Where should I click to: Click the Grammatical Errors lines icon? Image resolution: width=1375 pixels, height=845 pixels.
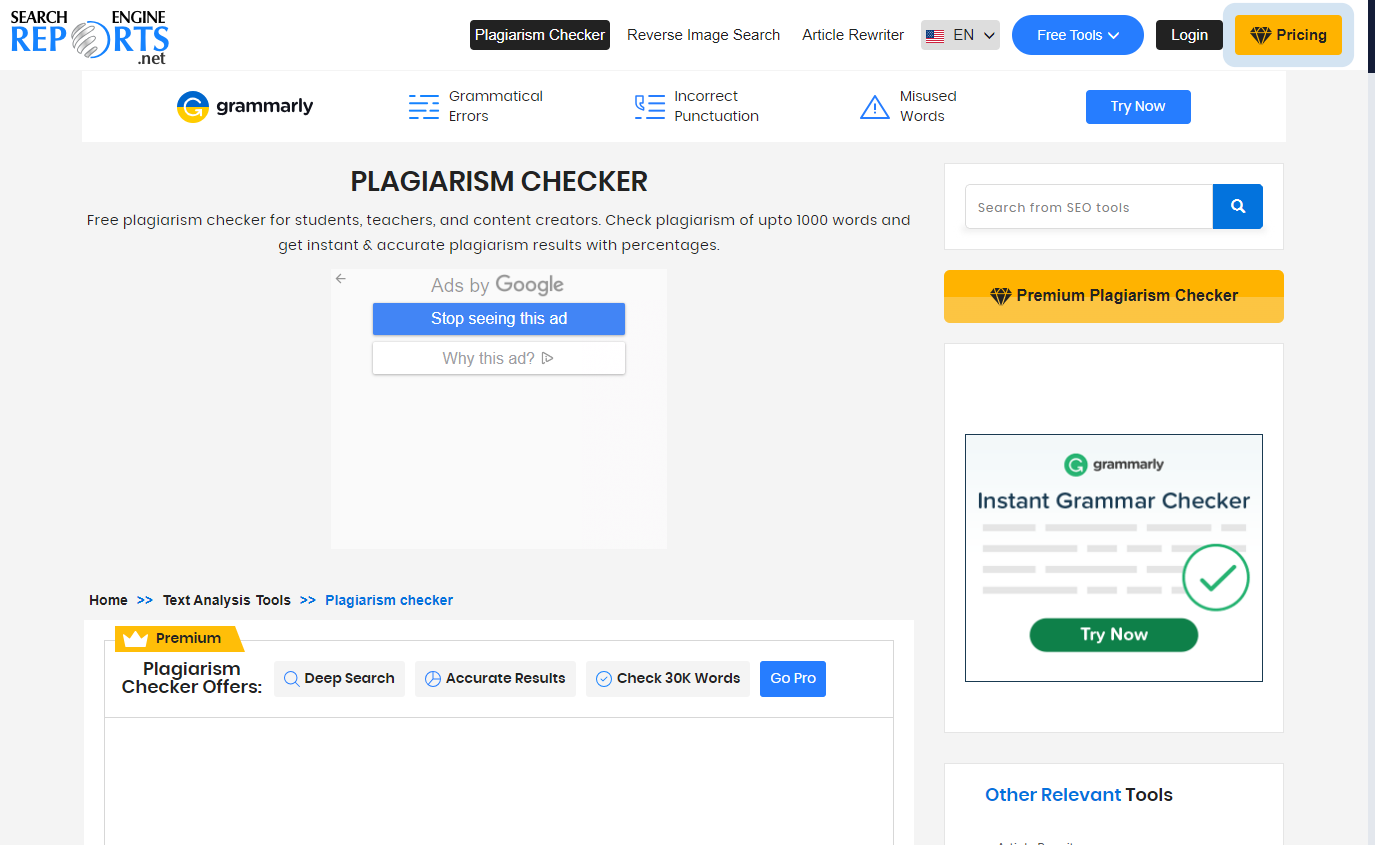click(x=424, y=107)
